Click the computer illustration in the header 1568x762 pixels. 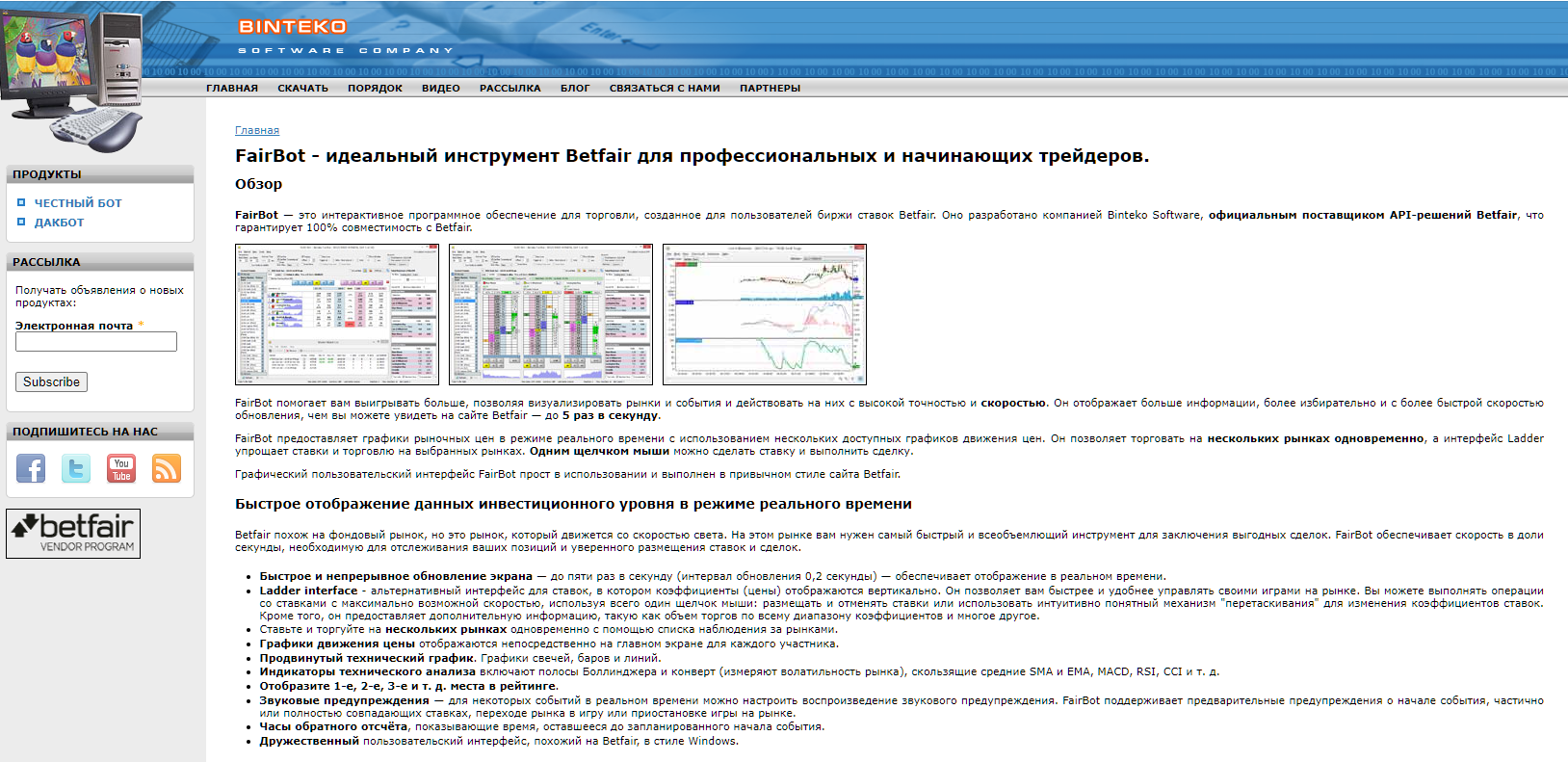(72, 79)
